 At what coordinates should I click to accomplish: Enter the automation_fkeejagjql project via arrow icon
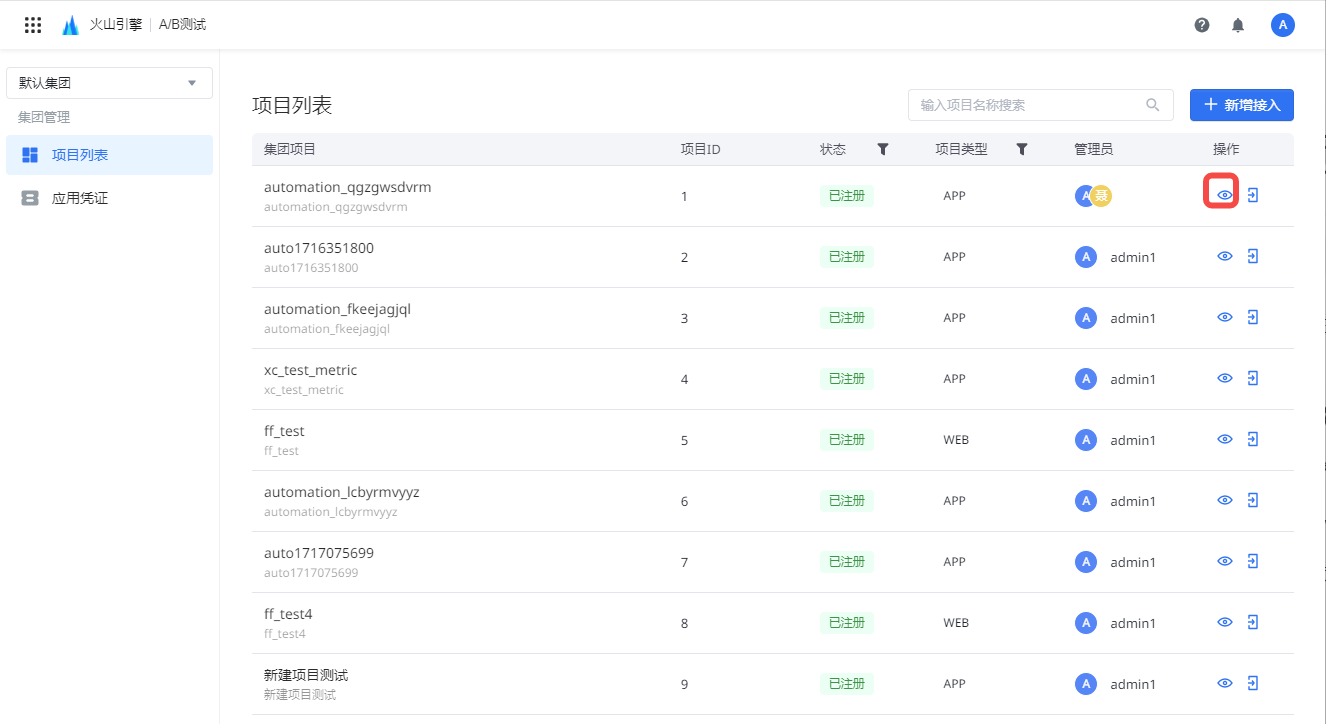click(1253, 317)
